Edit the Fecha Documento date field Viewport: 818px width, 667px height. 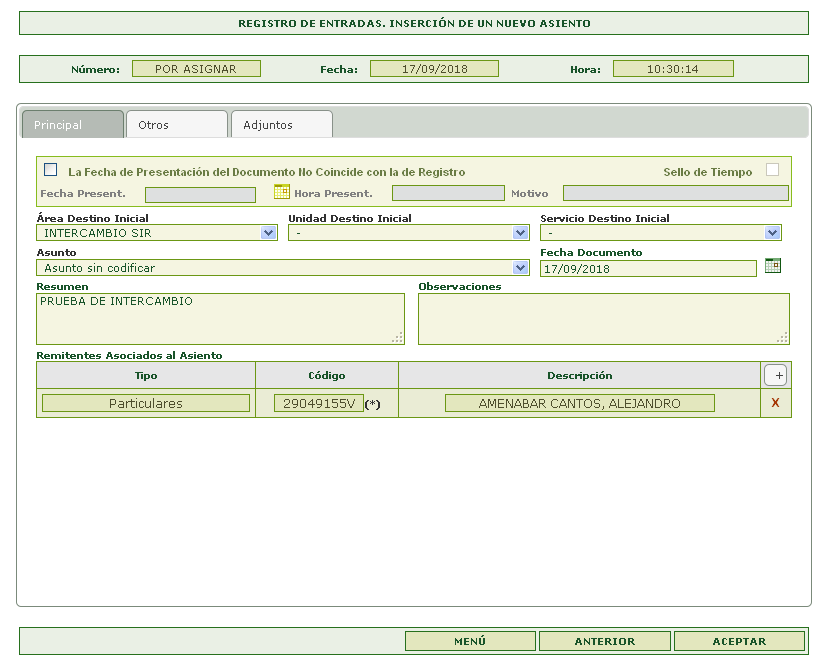tap(648, 269)
